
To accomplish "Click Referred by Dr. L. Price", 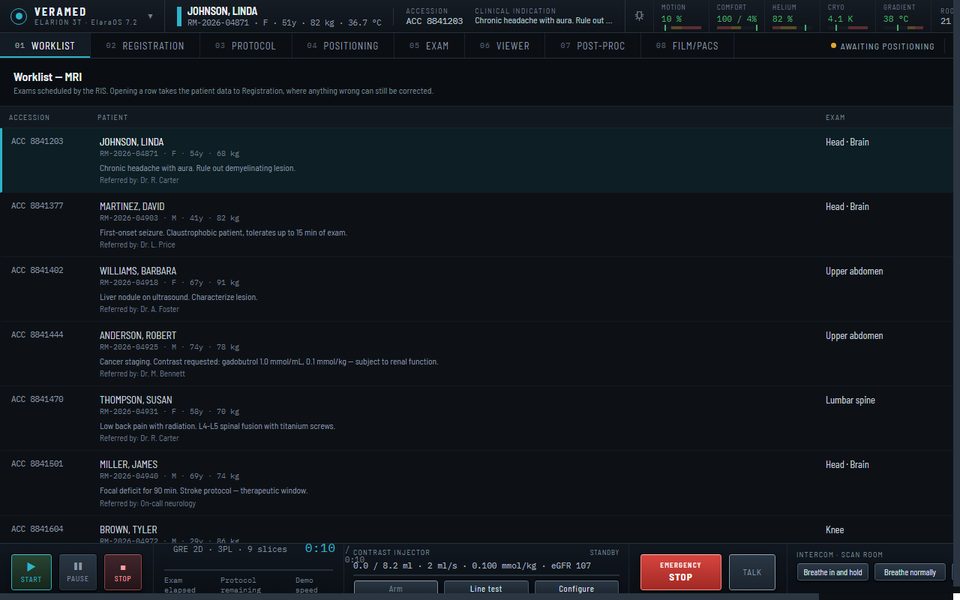I will (x=137, y=245).
